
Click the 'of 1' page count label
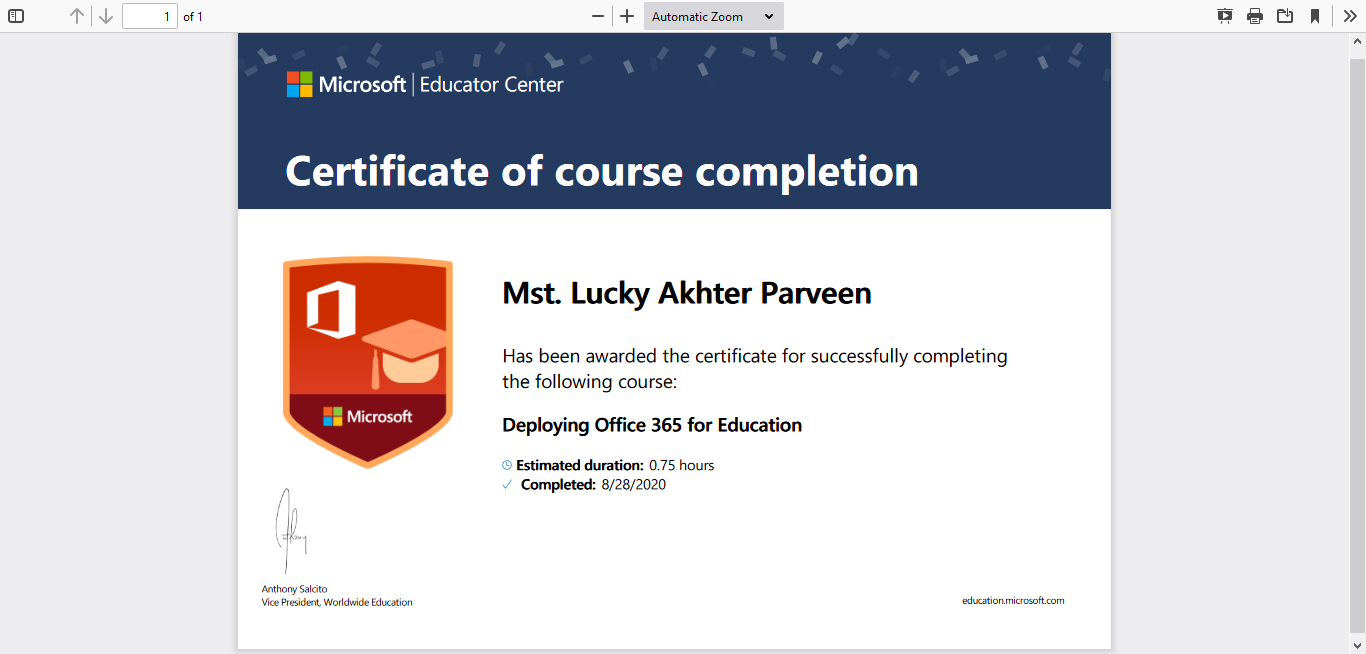(x=193, y=16)
